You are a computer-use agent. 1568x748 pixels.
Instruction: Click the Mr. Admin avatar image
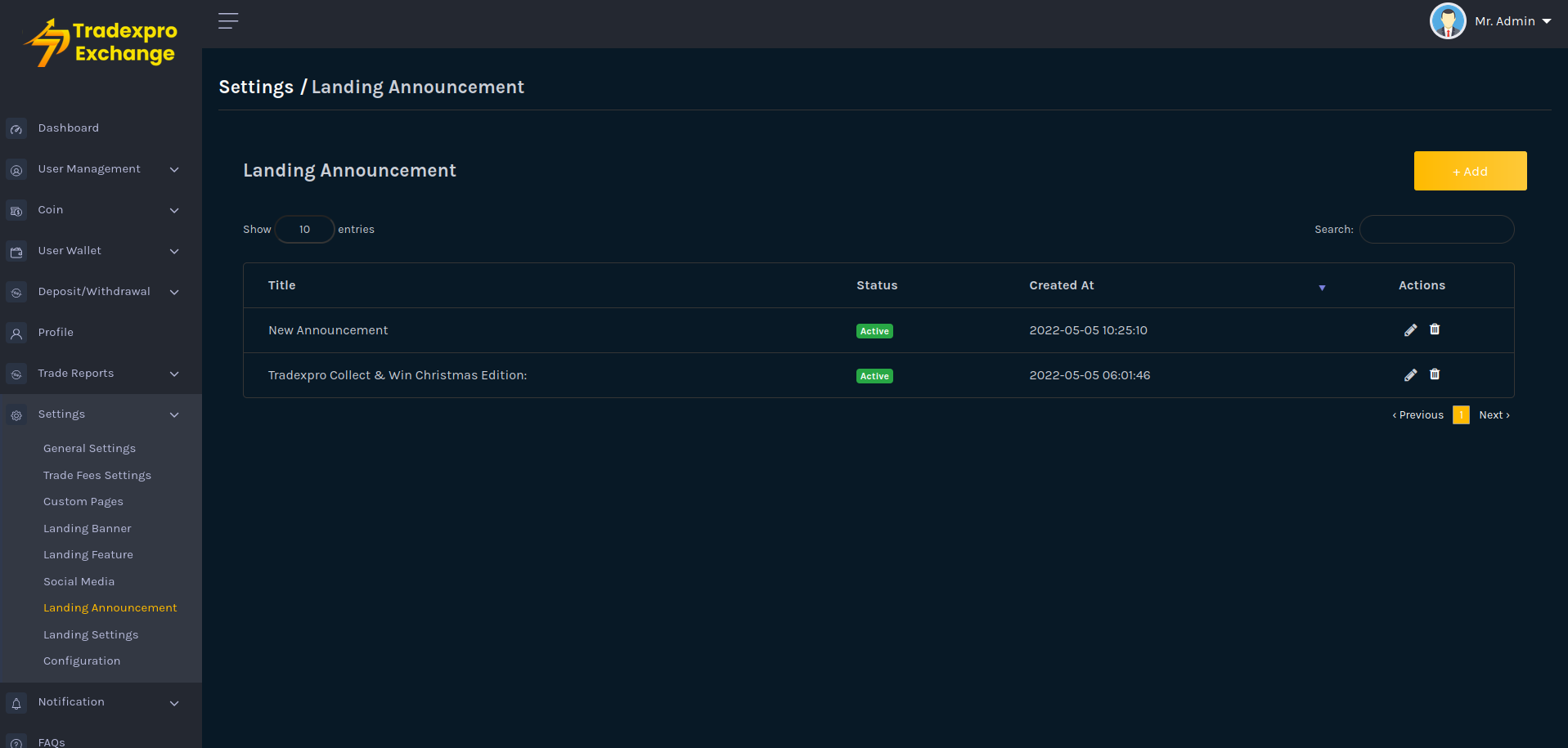1447,21
